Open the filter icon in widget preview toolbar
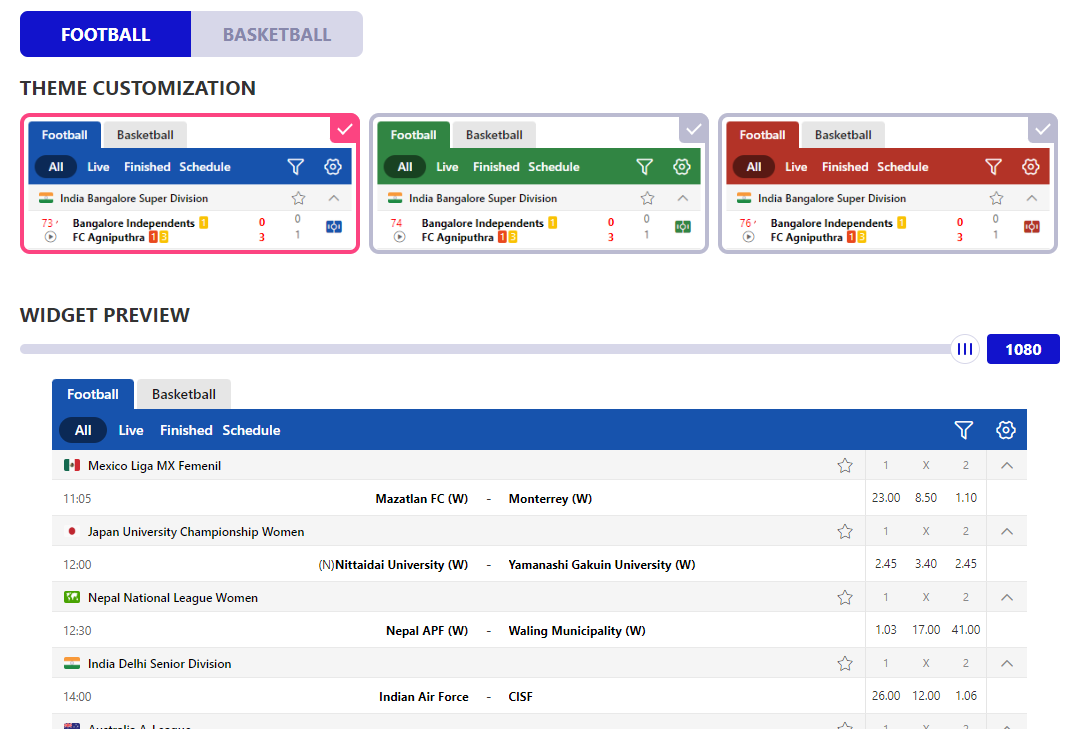 pos(963,430)
